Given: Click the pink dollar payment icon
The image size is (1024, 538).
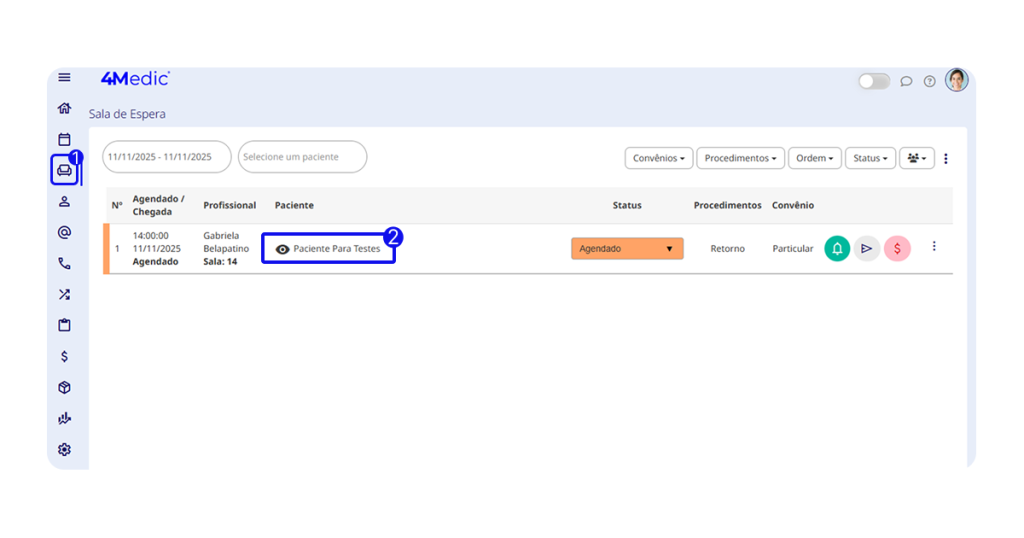Looking at the screenshot, I should click(897, 248).
